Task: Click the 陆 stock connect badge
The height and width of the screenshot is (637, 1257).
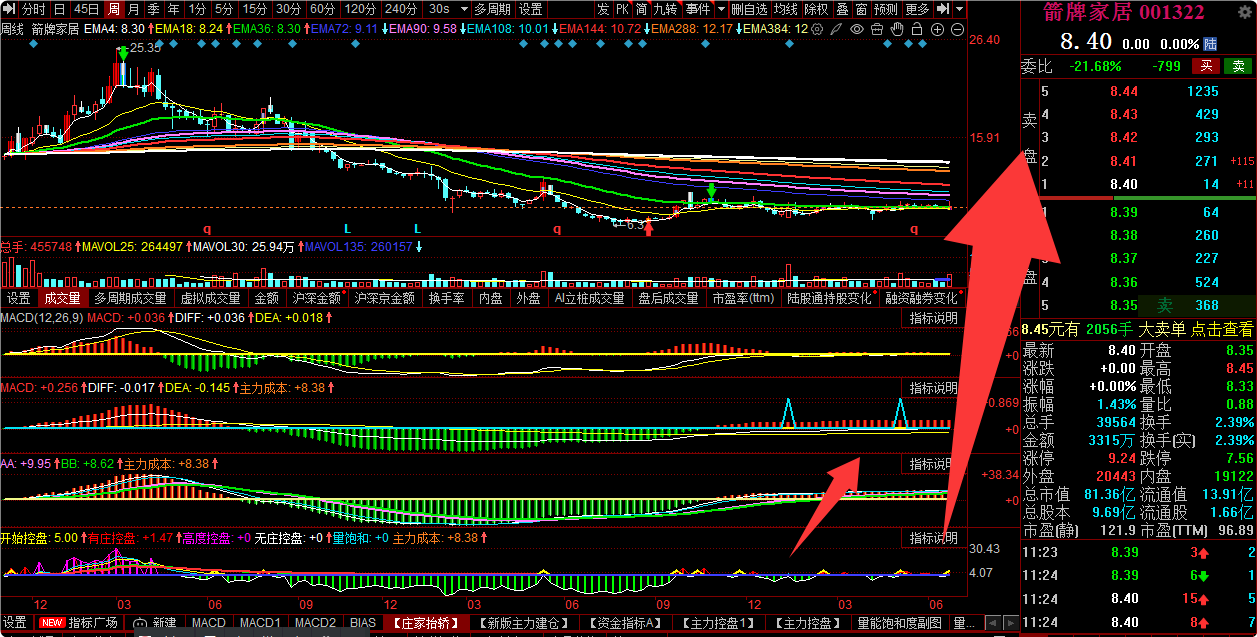Action: coord(1210,44)
